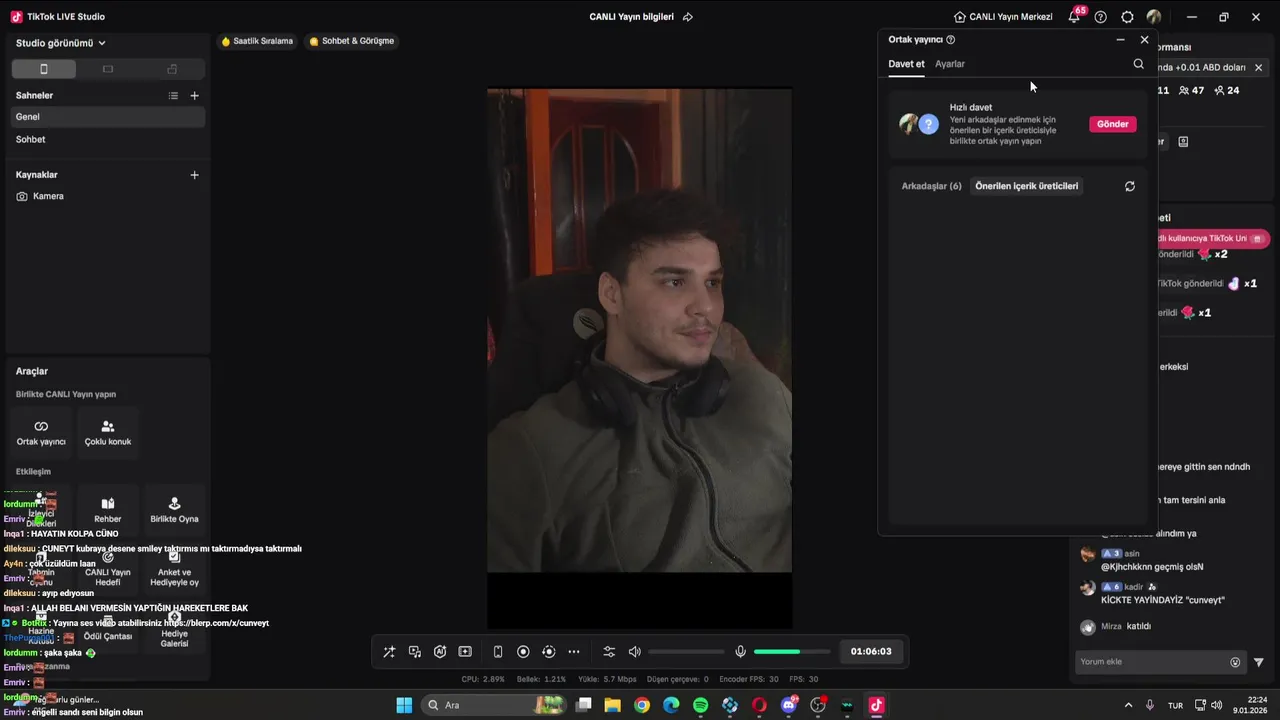The width and height of the screenshot is (1280, 720).
Task: Open CANLI Yayın bilgileri
Action: pos(631,17)
